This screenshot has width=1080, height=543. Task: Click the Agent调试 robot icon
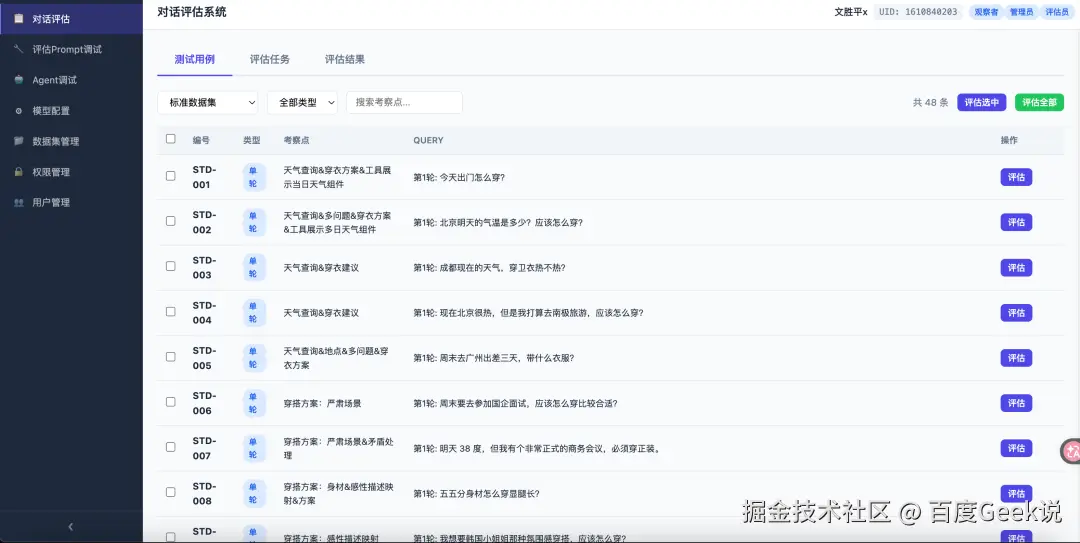pyautogui.click(x=19, y=80)
